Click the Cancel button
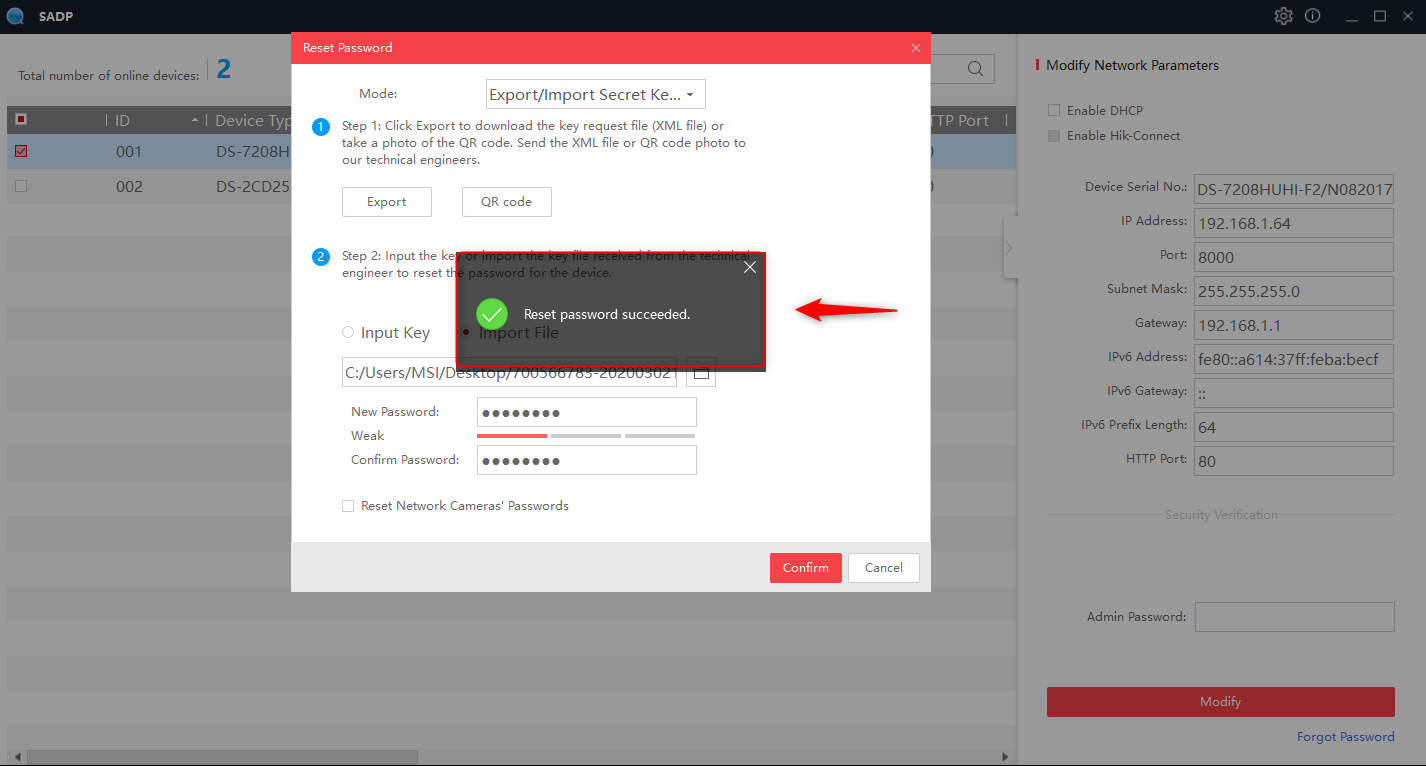 coord(884,568)
